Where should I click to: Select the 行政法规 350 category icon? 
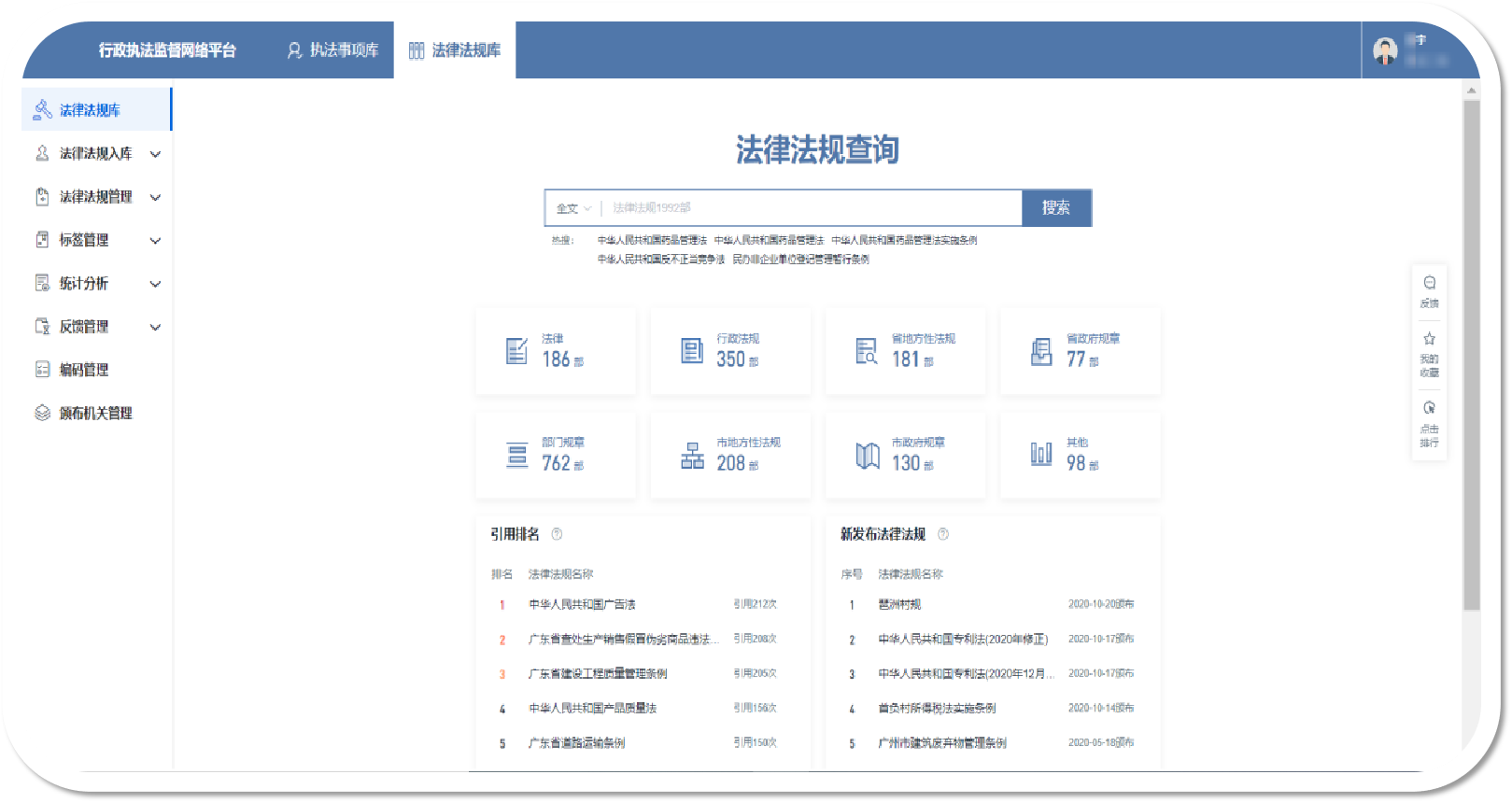pyautogui.click(x=691, y=351)
